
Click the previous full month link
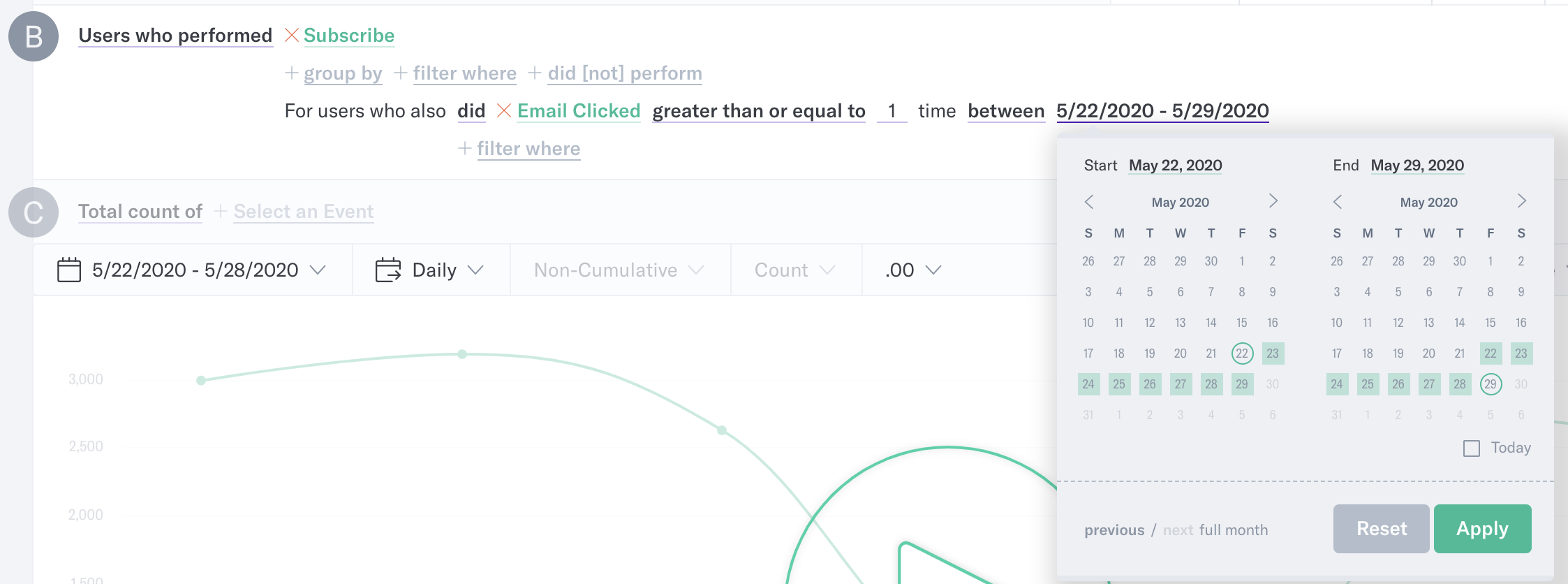pyautogui.click(x=1114, y=530)
